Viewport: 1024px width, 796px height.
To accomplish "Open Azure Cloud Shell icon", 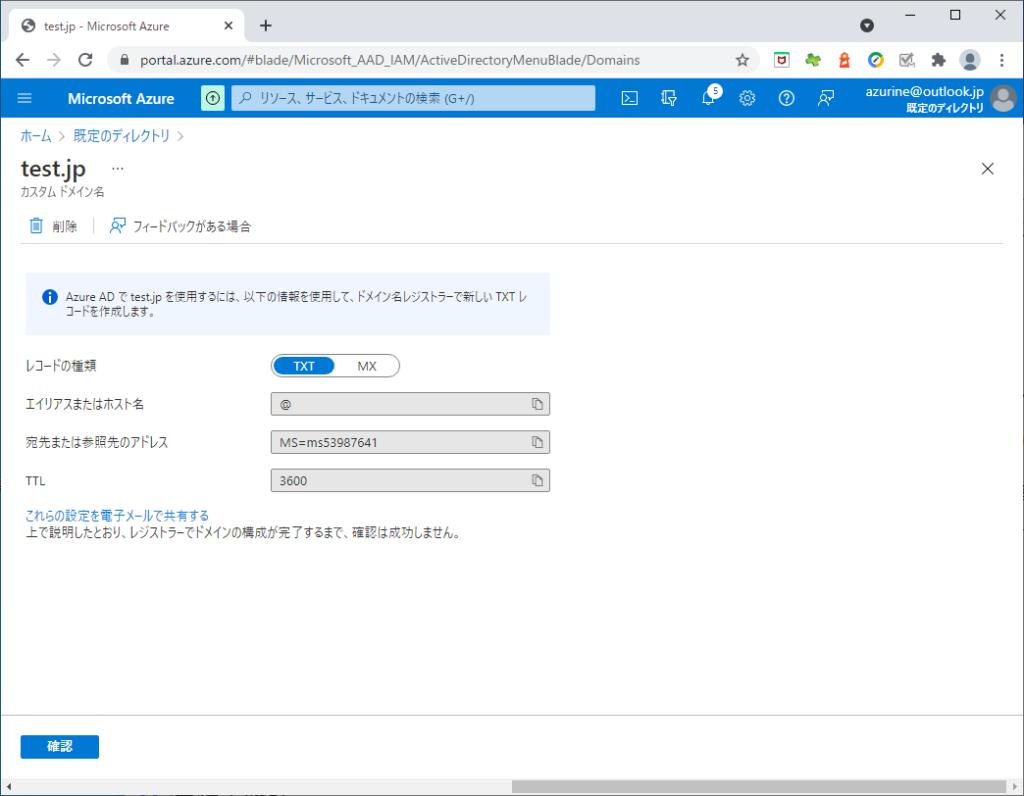I will pos(630,98).
